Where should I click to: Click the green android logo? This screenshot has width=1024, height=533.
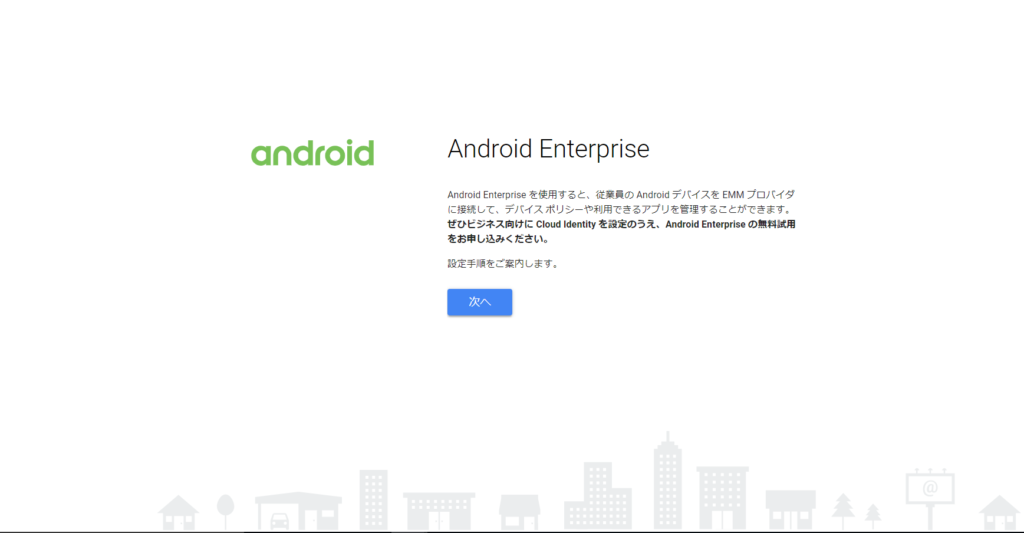click(x=312, y=152)
